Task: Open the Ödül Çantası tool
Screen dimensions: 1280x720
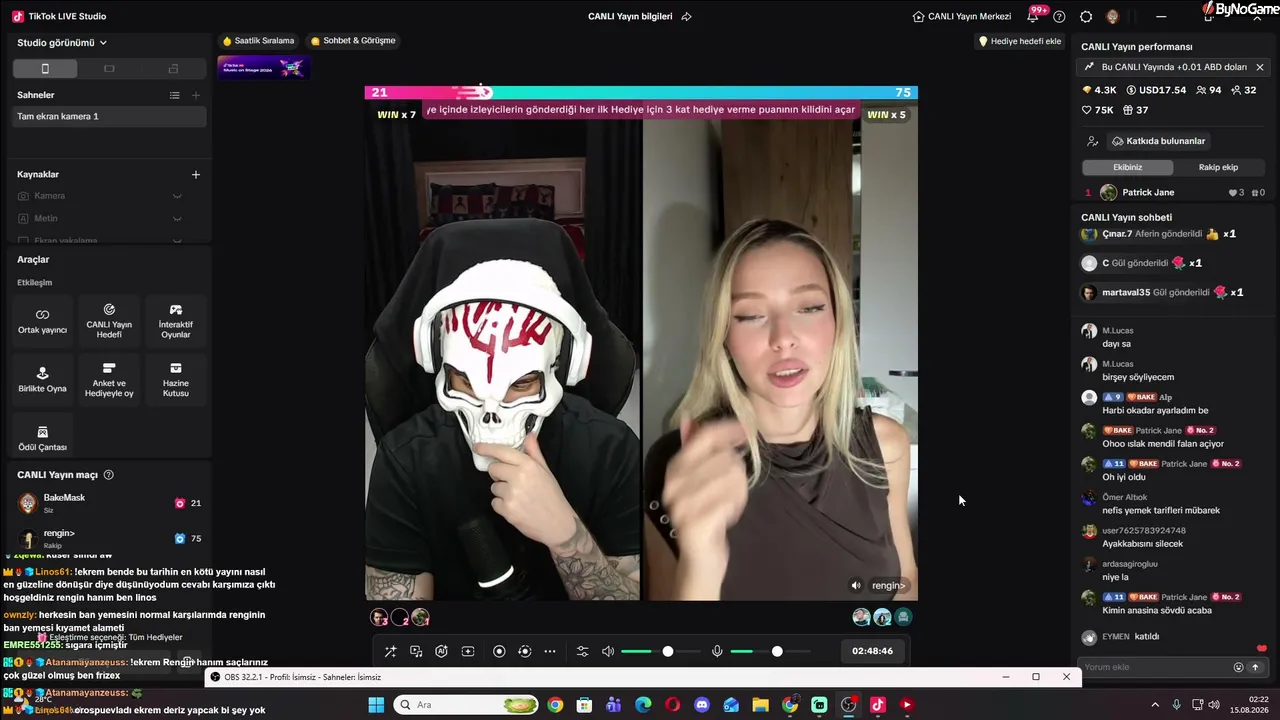Action: pos(42,438)
